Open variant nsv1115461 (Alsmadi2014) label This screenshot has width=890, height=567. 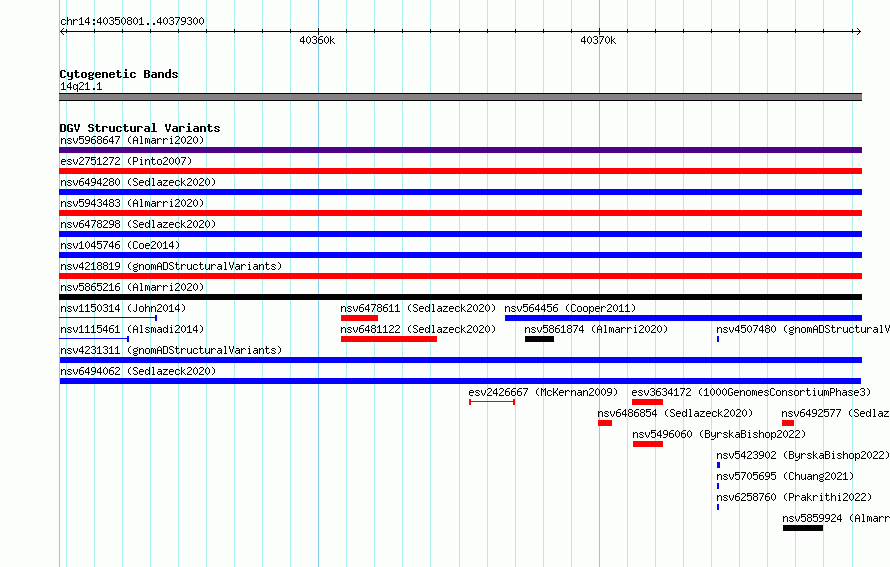pos(132,329)
